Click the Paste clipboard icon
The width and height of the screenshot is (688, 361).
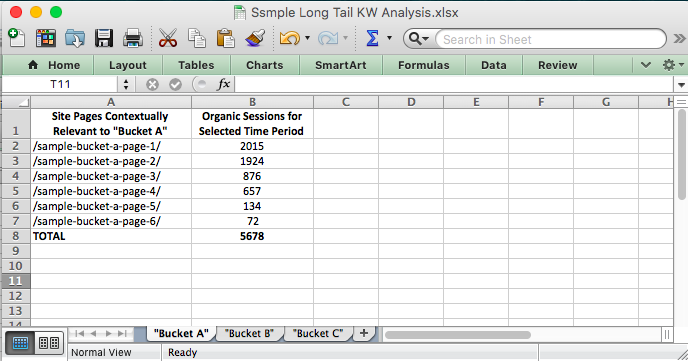coord(226,39)
